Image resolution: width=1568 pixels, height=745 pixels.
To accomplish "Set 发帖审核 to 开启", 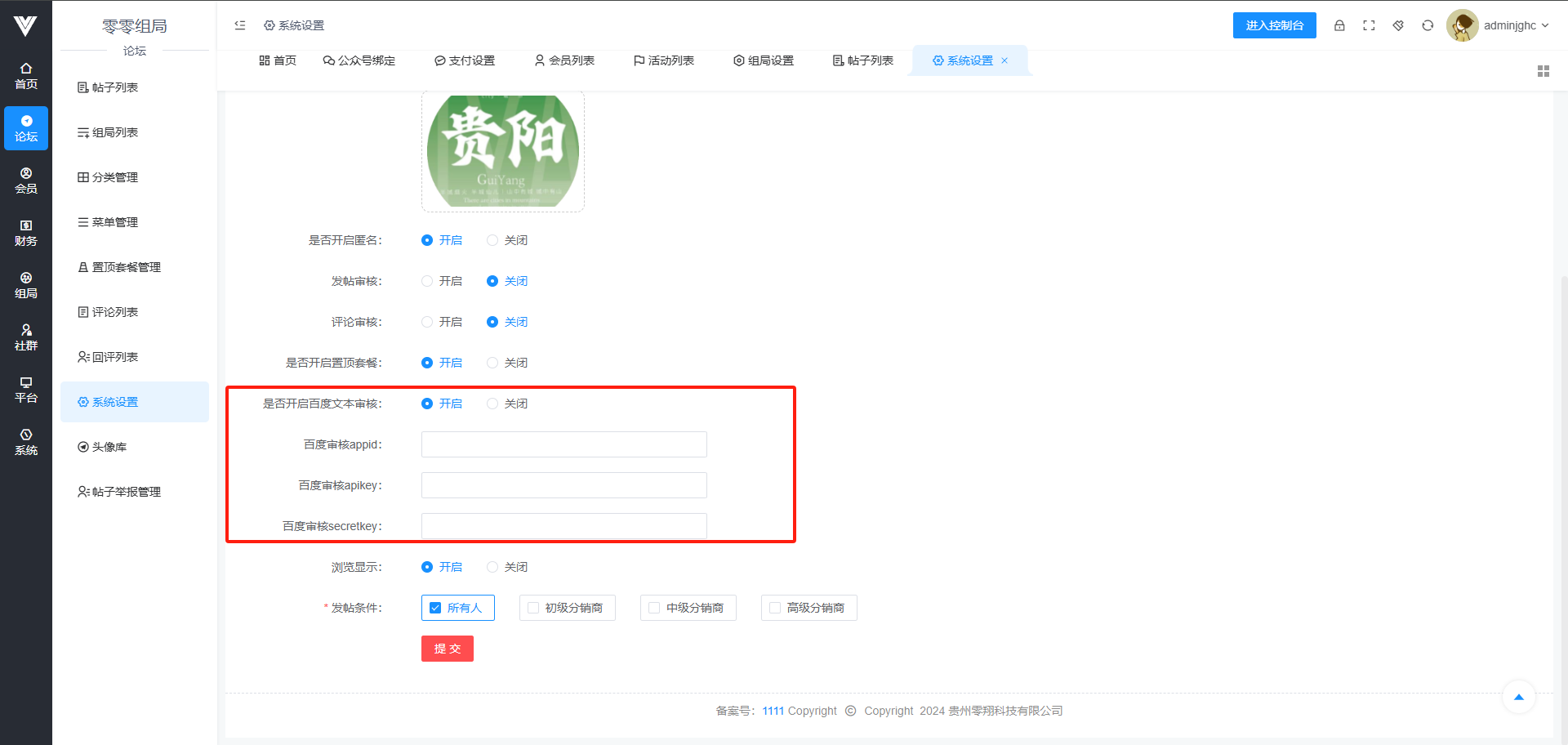I will (x=427, y=281).
